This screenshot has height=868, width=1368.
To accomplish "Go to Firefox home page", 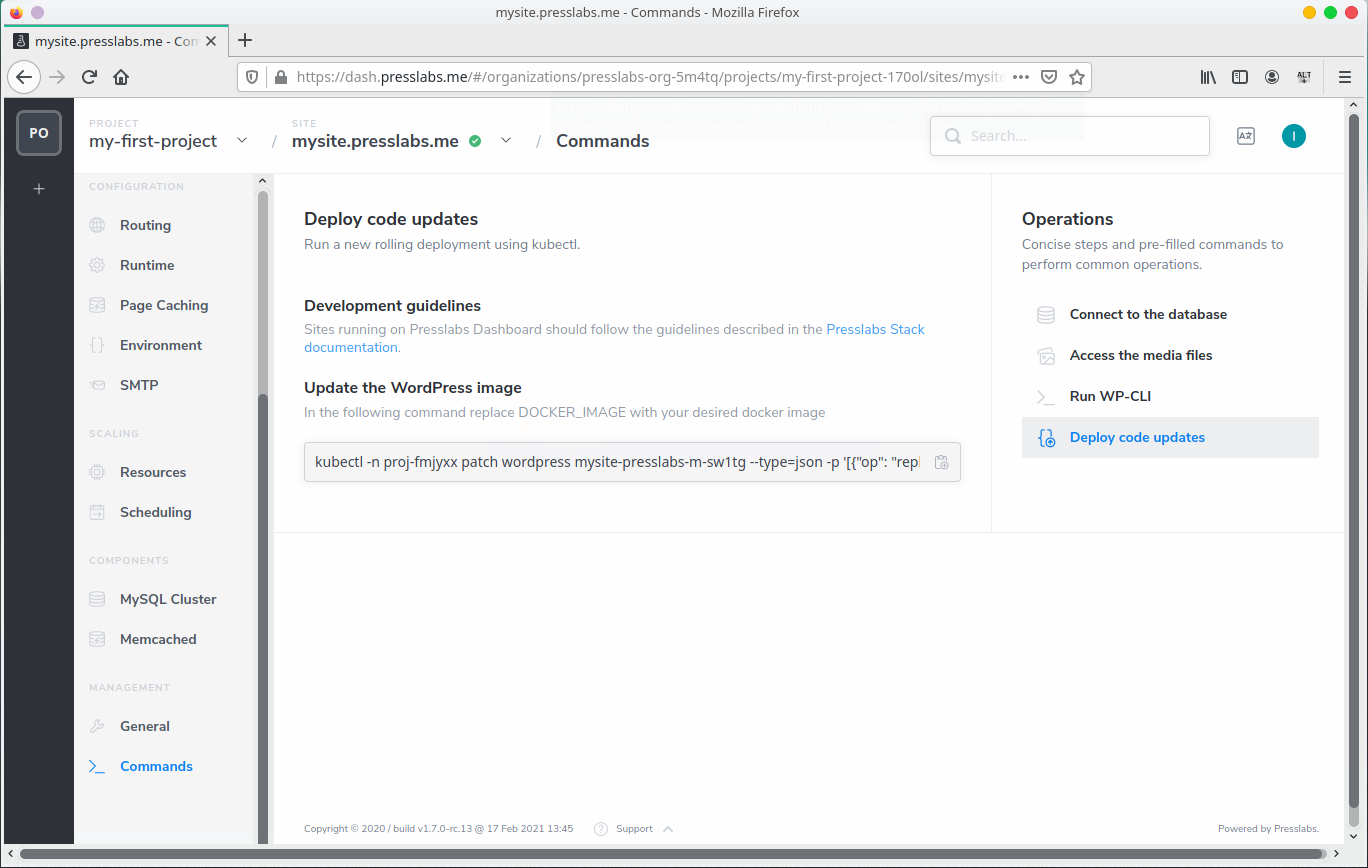I will point(121,77).
